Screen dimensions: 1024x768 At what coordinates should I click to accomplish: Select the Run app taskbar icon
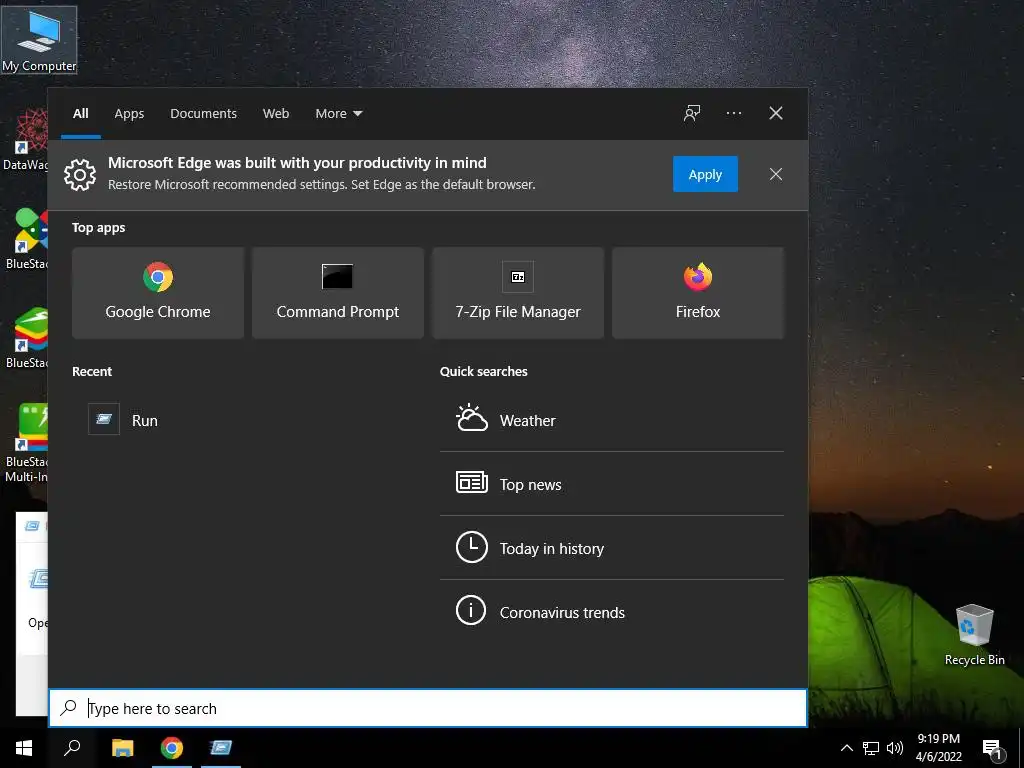coord(221,748)
